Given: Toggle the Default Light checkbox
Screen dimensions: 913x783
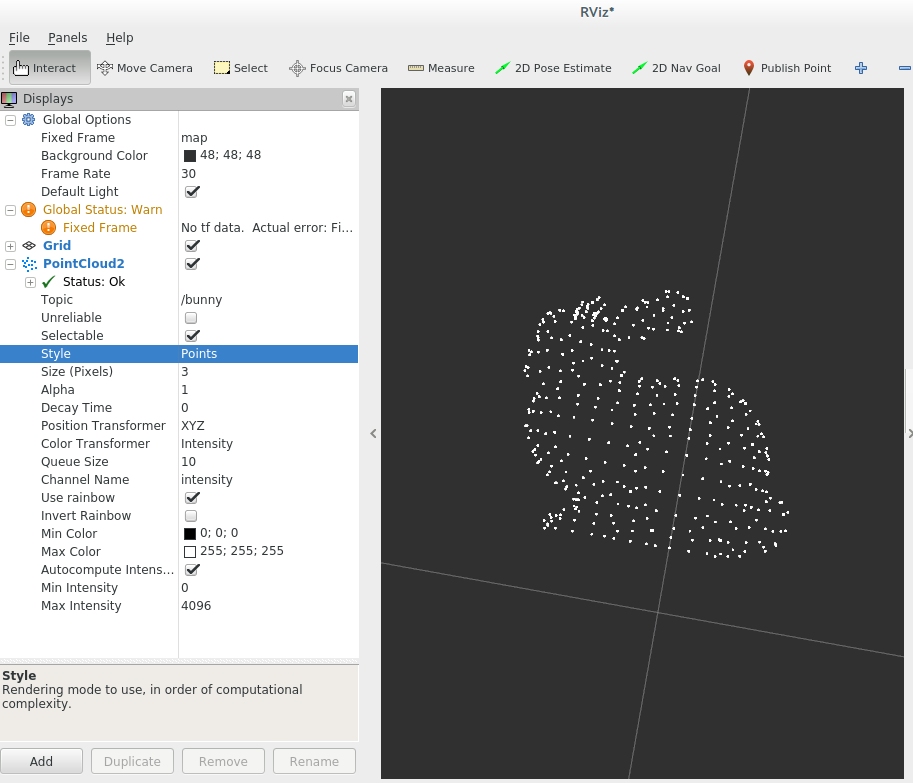Looking at the screenshot, I should click(190, 191).
